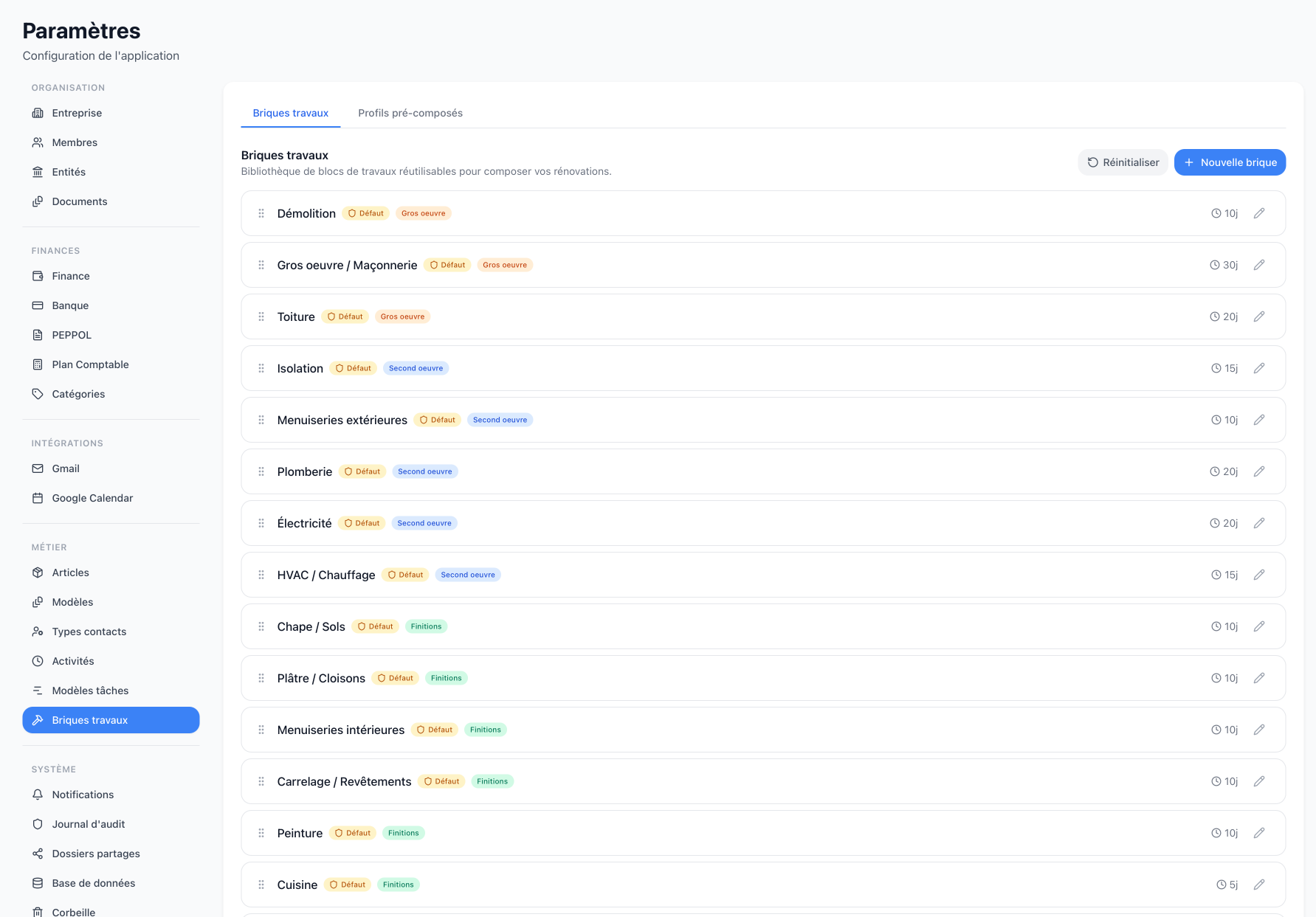
Task: Open Types contacts page
Action: [x=111, y=631]
